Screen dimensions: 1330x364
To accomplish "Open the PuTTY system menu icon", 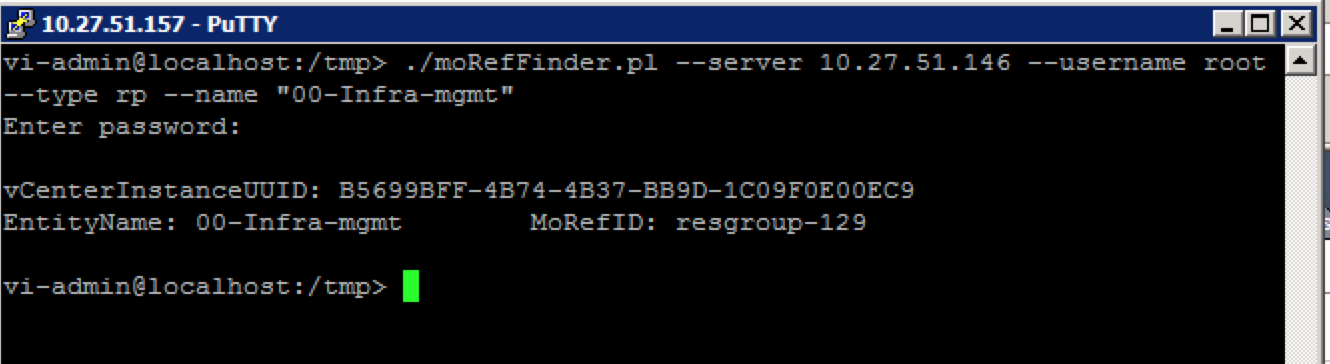I will click(x=17, y=24).
